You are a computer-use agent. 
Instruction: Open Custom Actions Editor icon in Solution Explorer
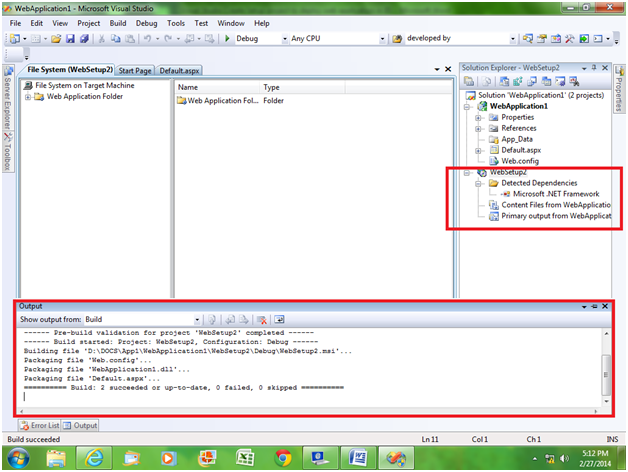tap(560, 82)
